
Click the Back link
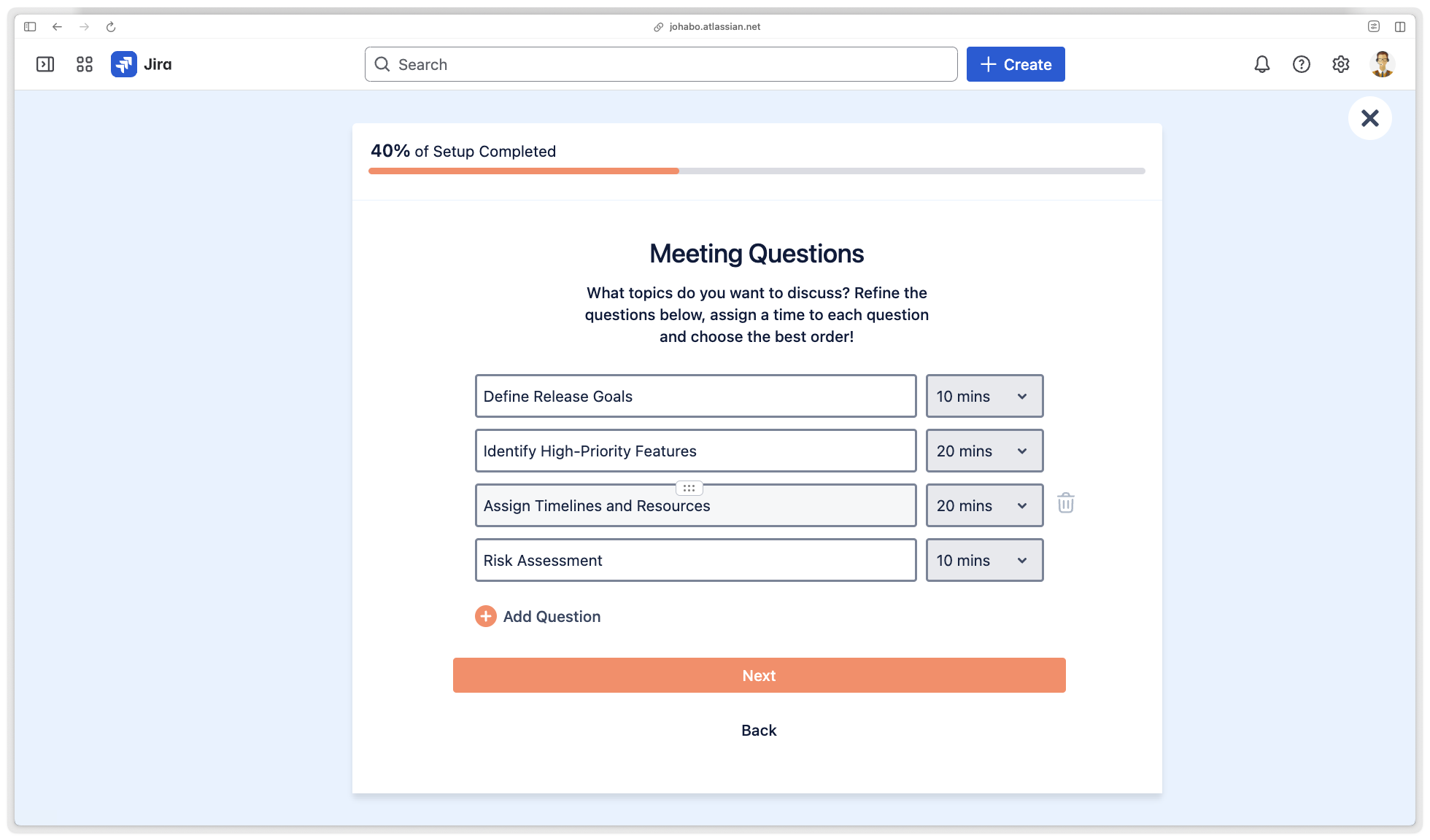click(758, 730)
